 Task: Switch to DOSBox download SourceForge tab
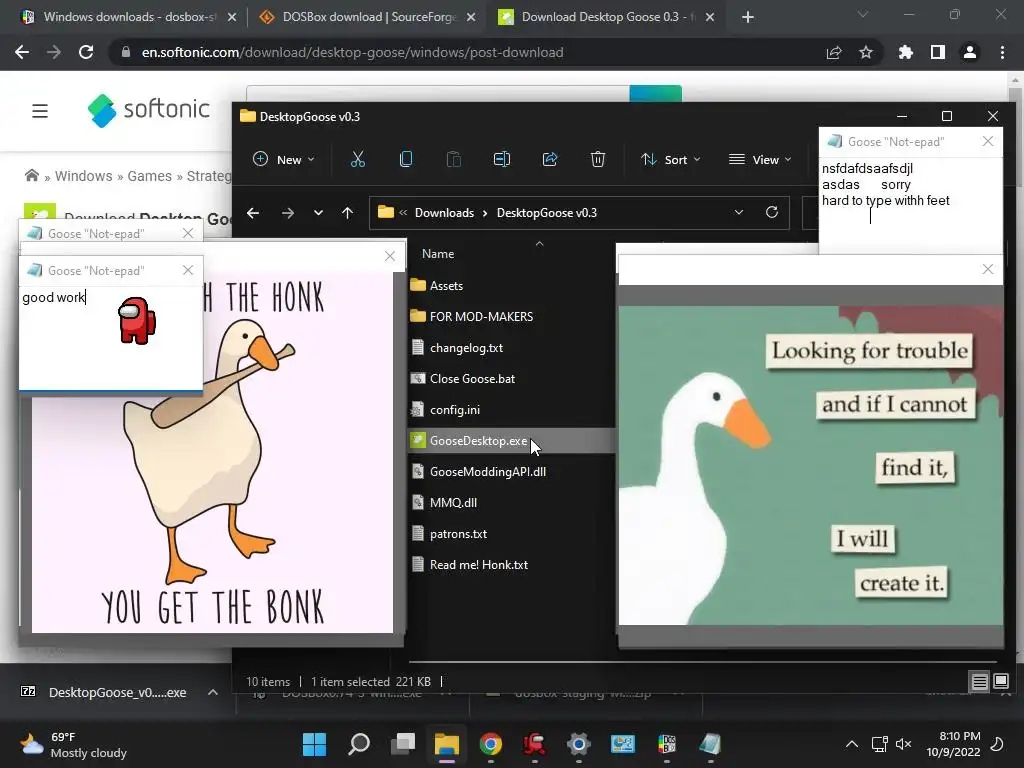point(368,17)
